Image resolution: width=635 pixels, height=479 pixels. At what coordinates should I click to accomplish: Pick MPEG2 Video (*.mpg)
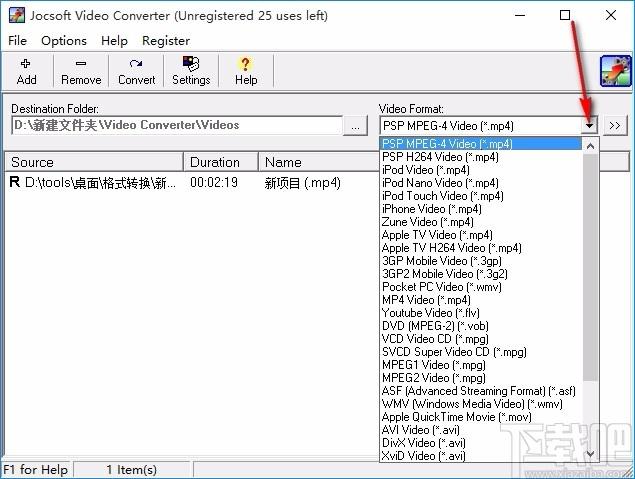(481, 378)
